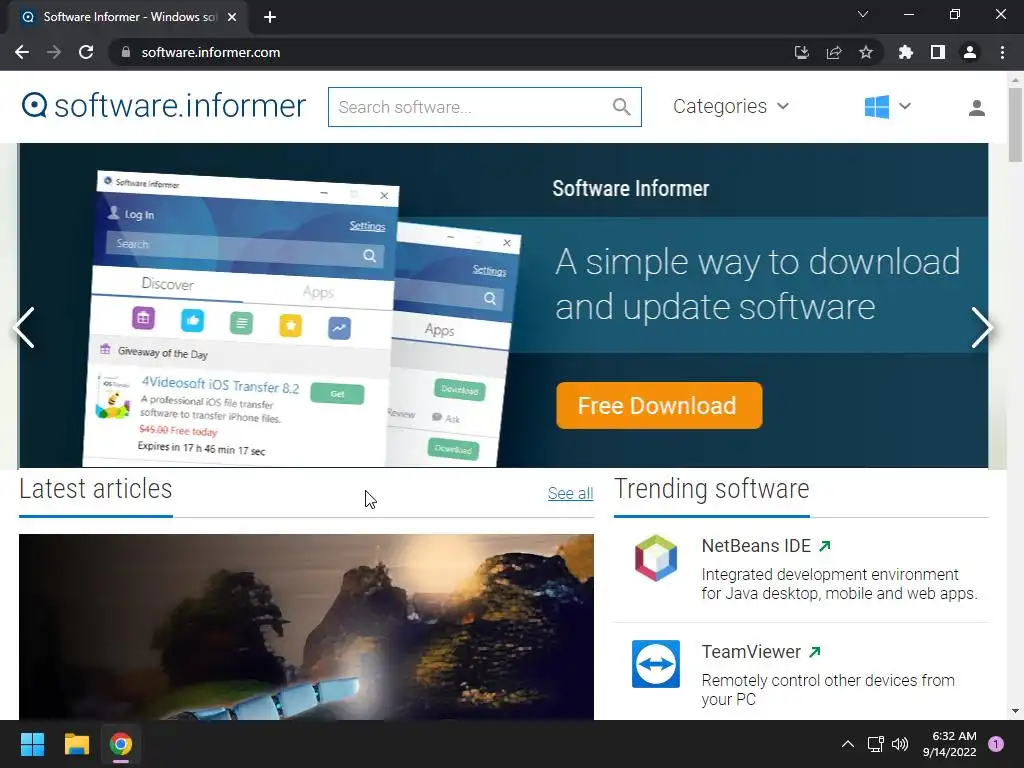Click the volume speaker tray icon
The image size is (1024, 768).
click(x=900, y=744)
